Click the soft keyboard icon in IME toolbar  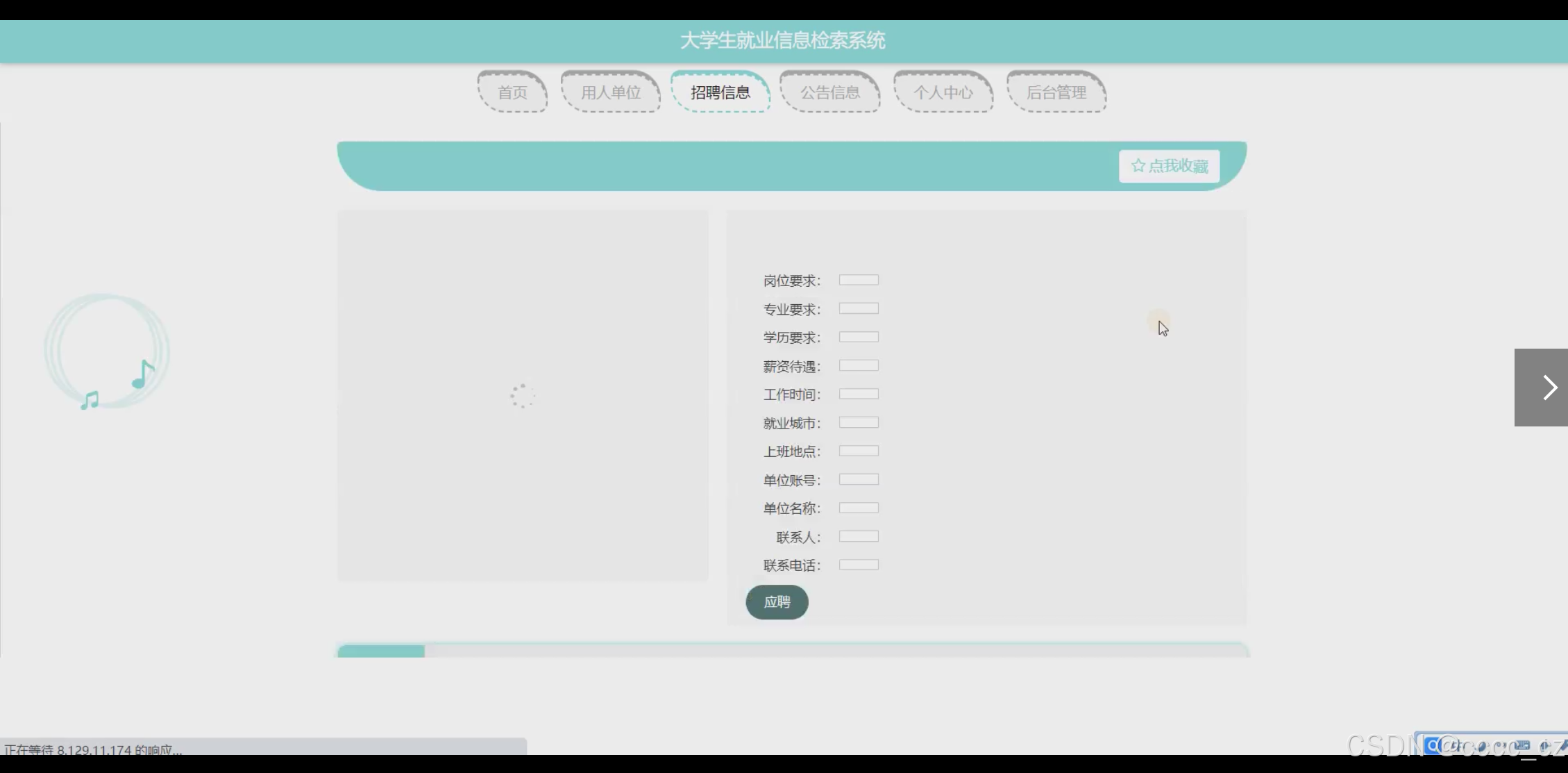coord(1522,746)
